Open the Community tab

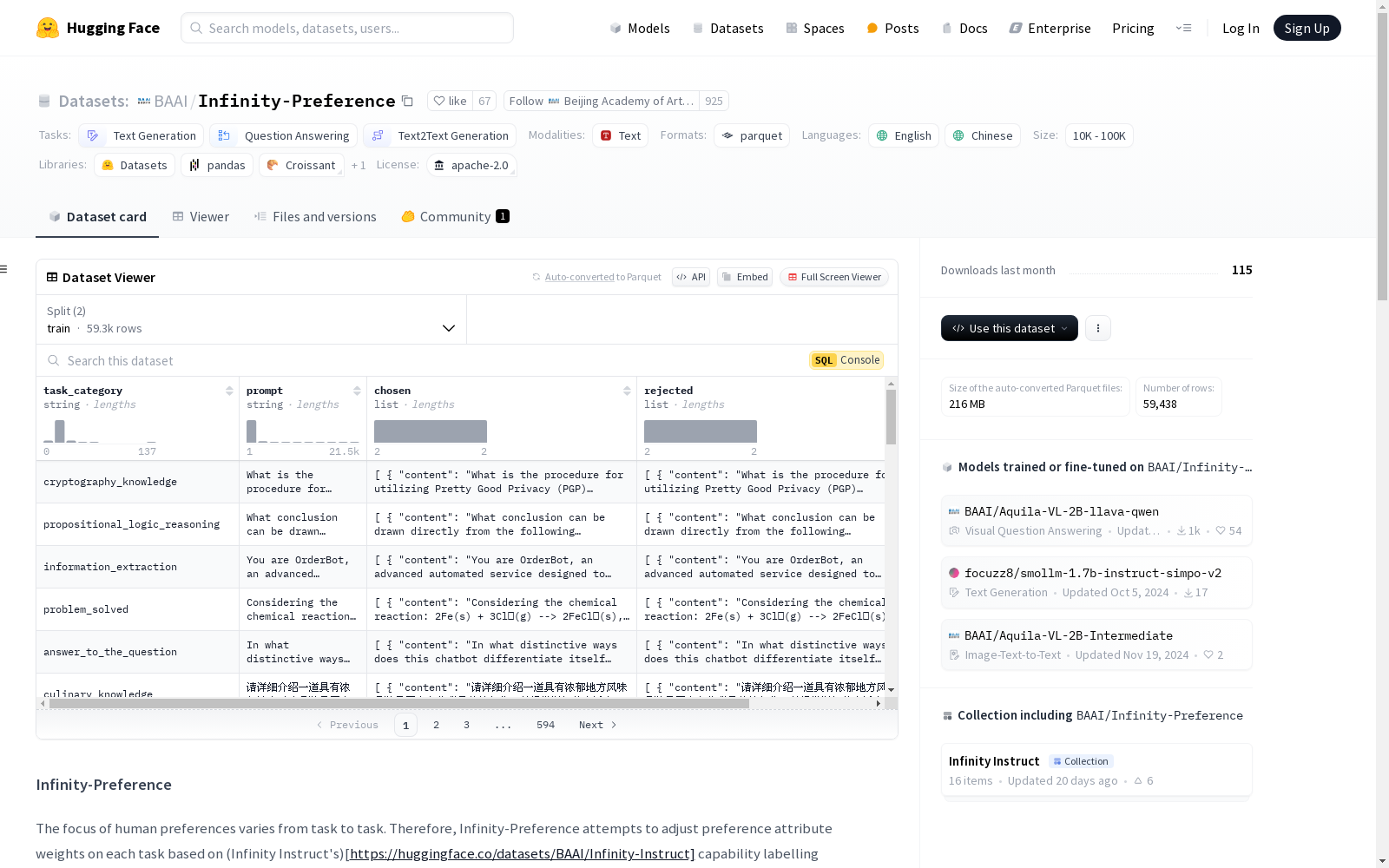click(456, 217)
